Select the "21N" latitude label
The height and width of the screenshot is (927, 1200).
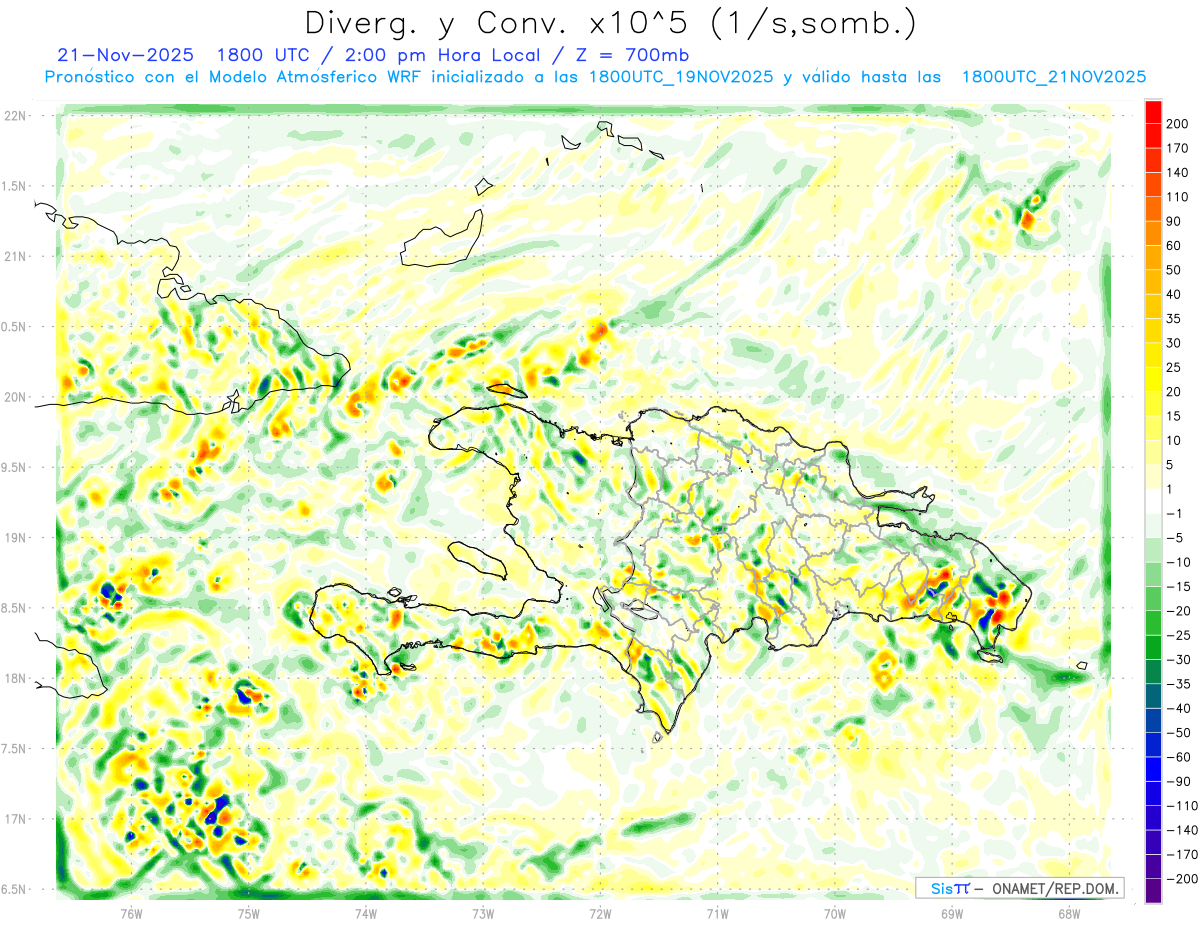pos(14,257)
